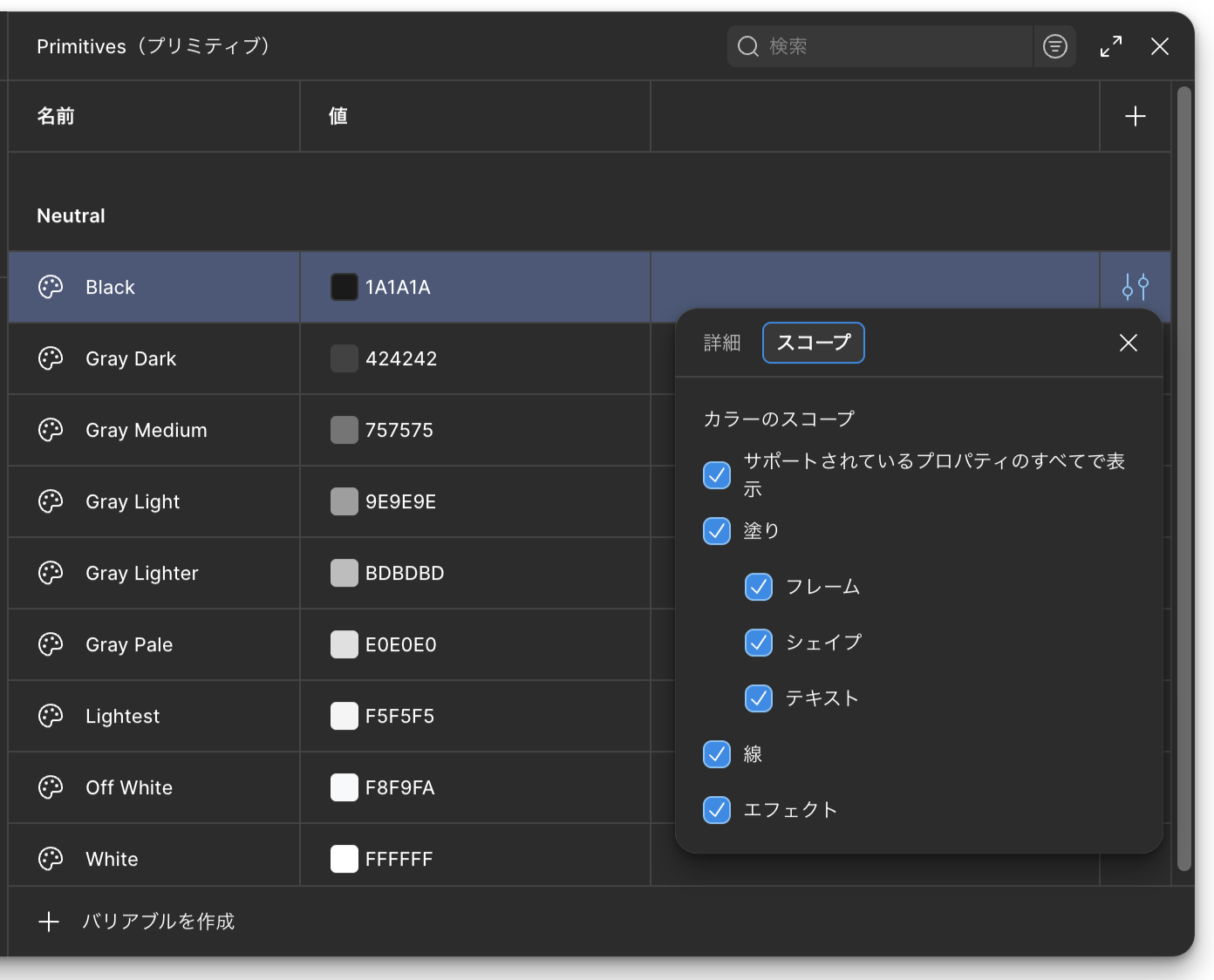Click the magnifier icon in search field
The image size is (1214, 980).
(x=748, y=46)
